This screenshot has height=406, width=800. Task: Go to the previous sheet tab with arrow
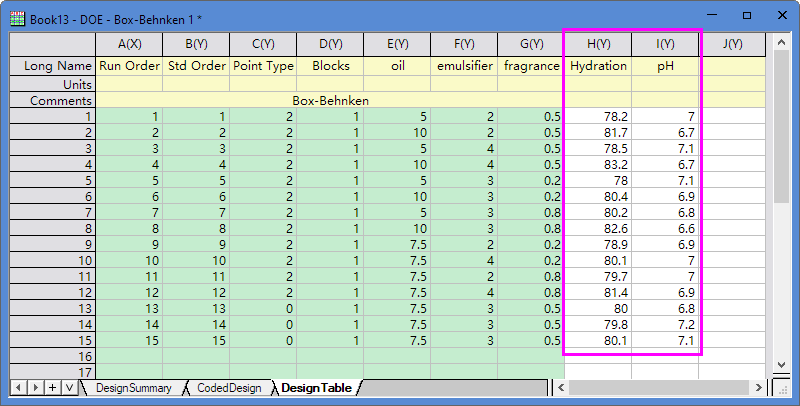tap(19, 388)
